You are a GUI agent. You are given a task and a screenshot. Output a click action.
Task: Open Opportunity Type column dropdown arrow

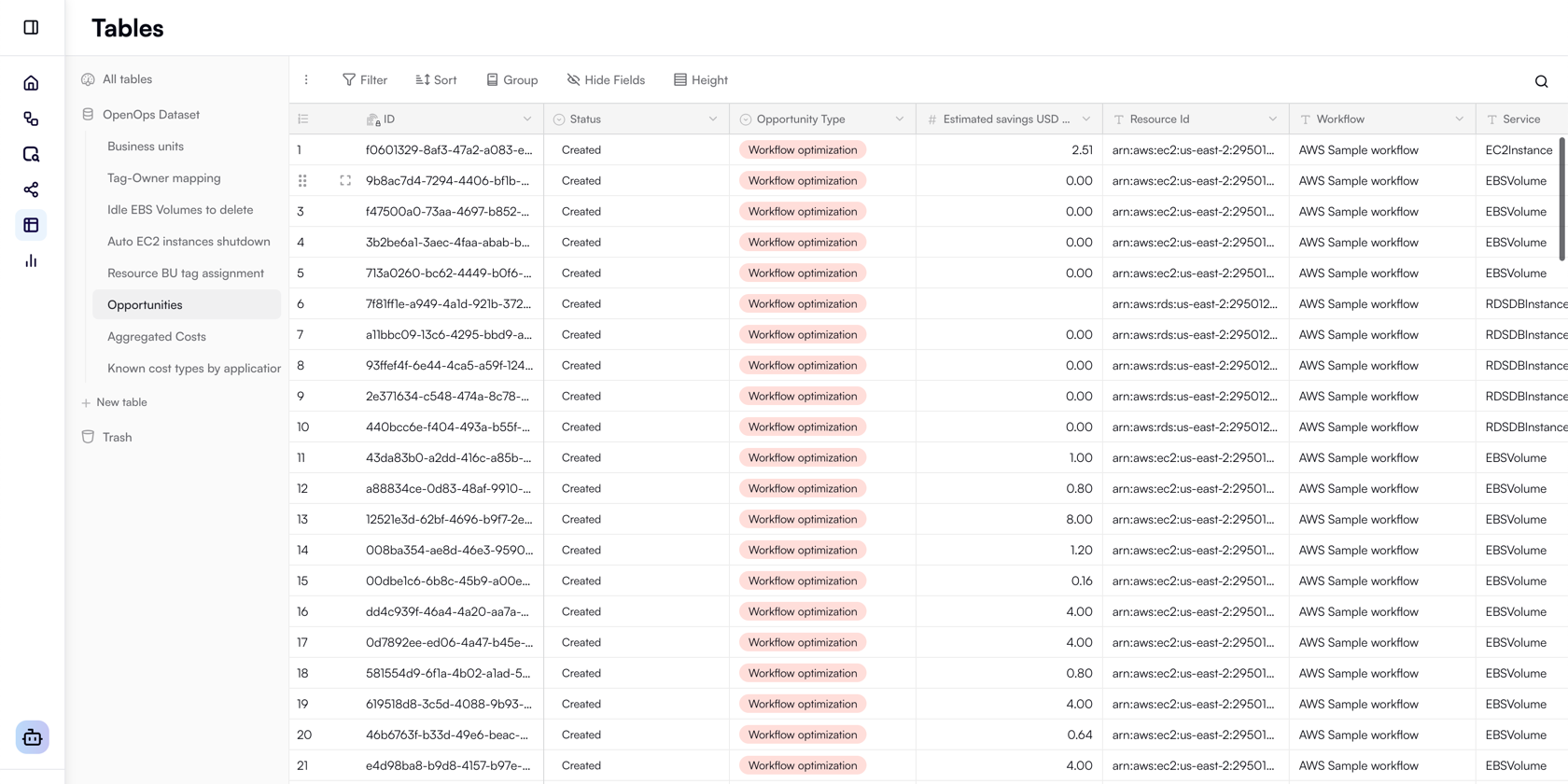point(900,119)
